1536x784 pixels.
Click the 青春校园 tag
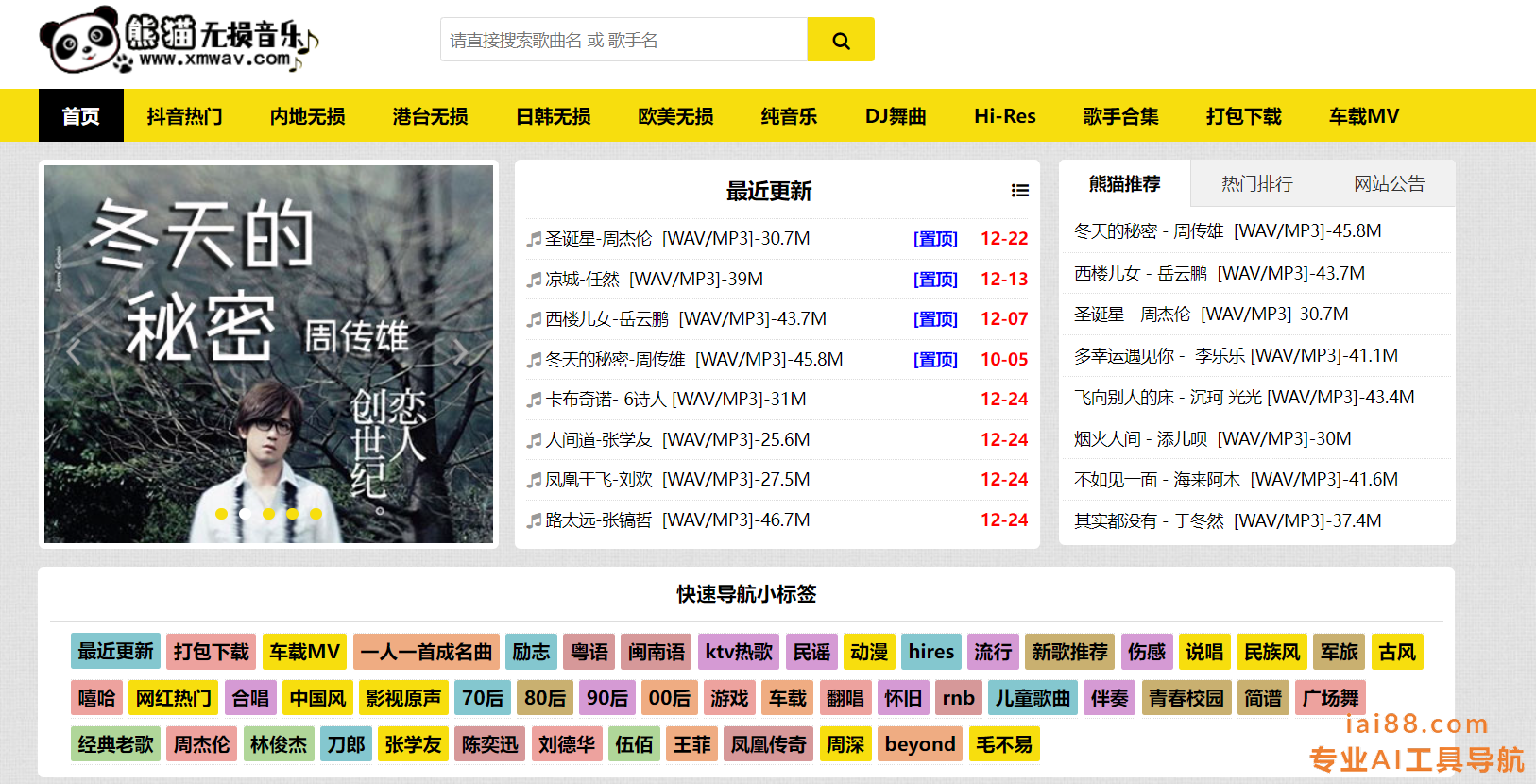point(1186,698)
